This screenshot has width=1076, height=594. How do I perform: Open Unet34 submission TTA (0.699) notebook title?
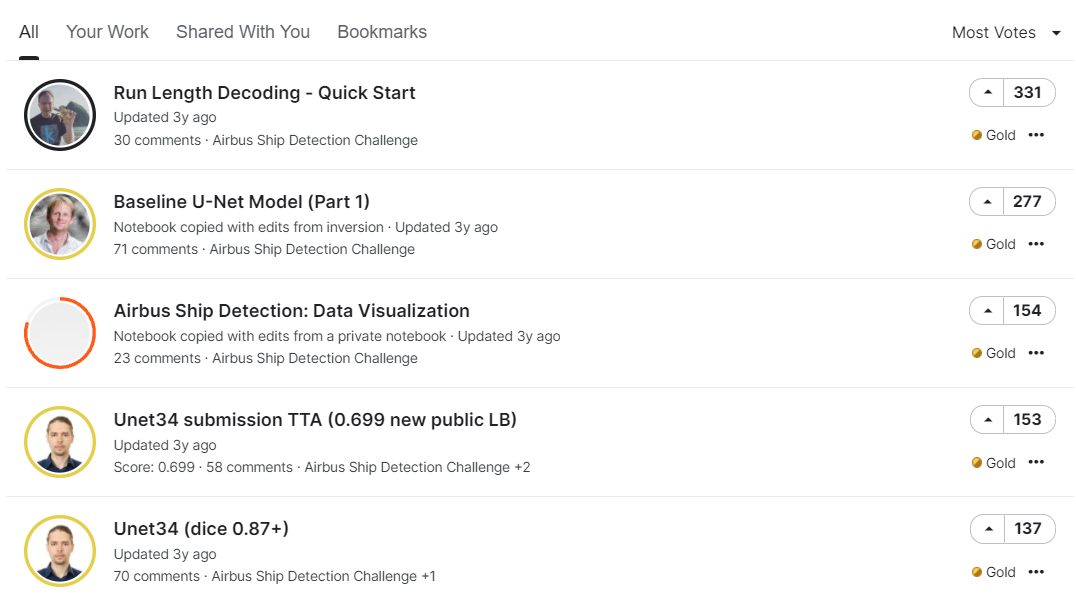coord(315,420)
